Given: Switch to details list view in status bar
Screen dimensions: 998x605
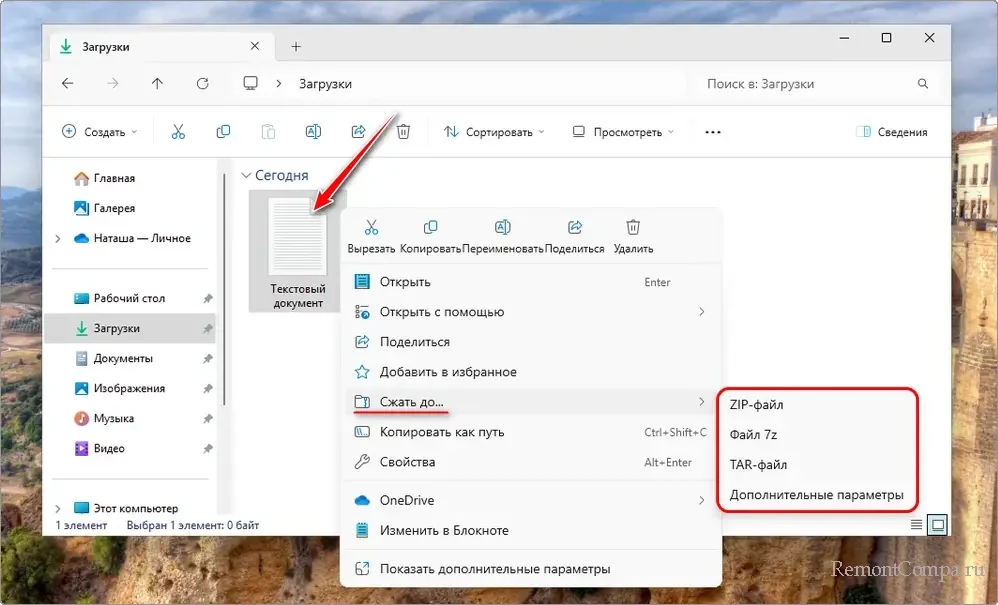Looking at the screenshot, I should click(916, 524).
